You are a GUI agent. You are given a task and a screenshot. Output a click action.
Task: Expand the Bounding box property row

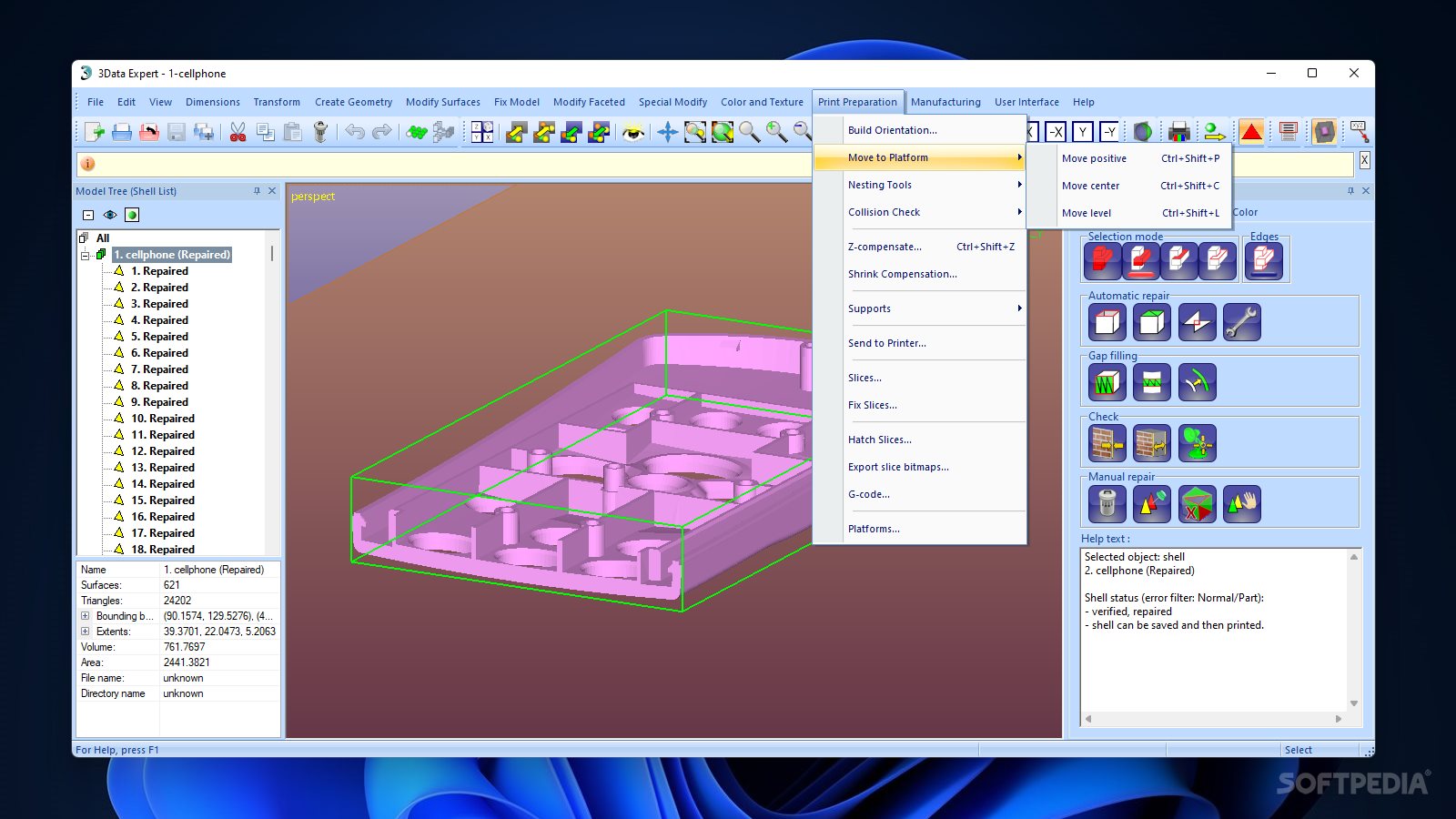[86, 616]
